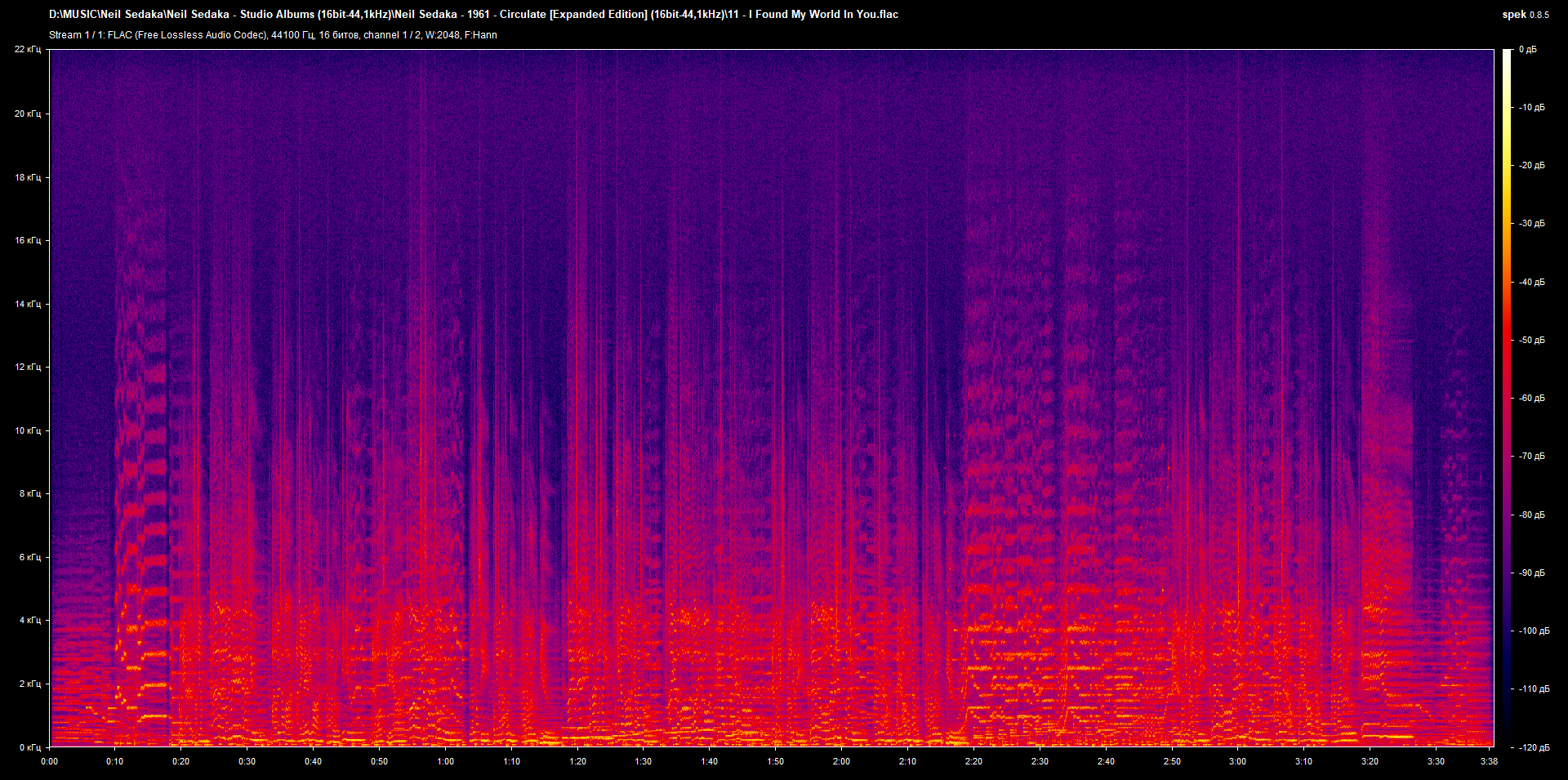
Task: Click the 4 кГц frequency label
Action: 30,620
